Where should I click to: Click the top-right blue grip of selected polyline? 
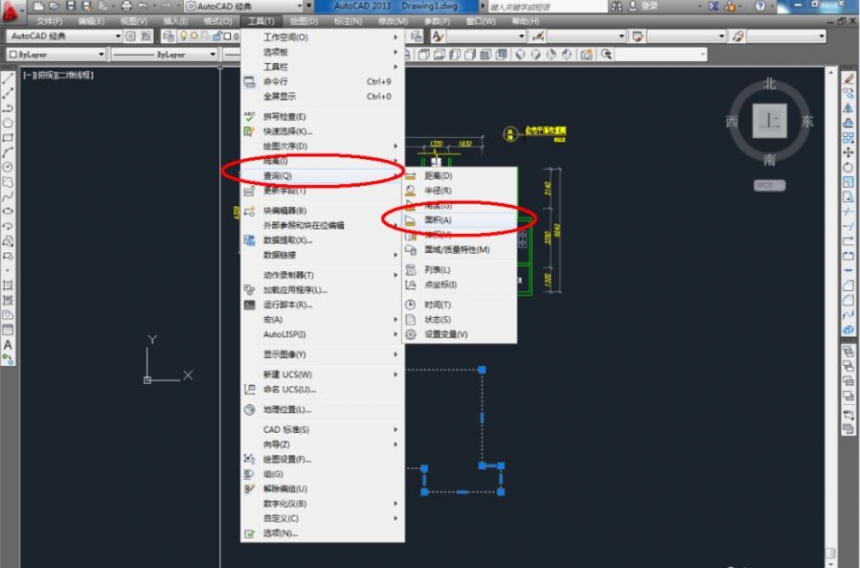click(482, 370)
